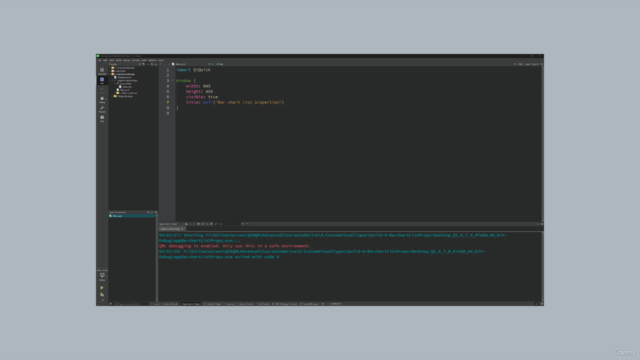Collapse the Source Files tree node
The height and width of the screenshot is (360, 640).
point(115,84)
